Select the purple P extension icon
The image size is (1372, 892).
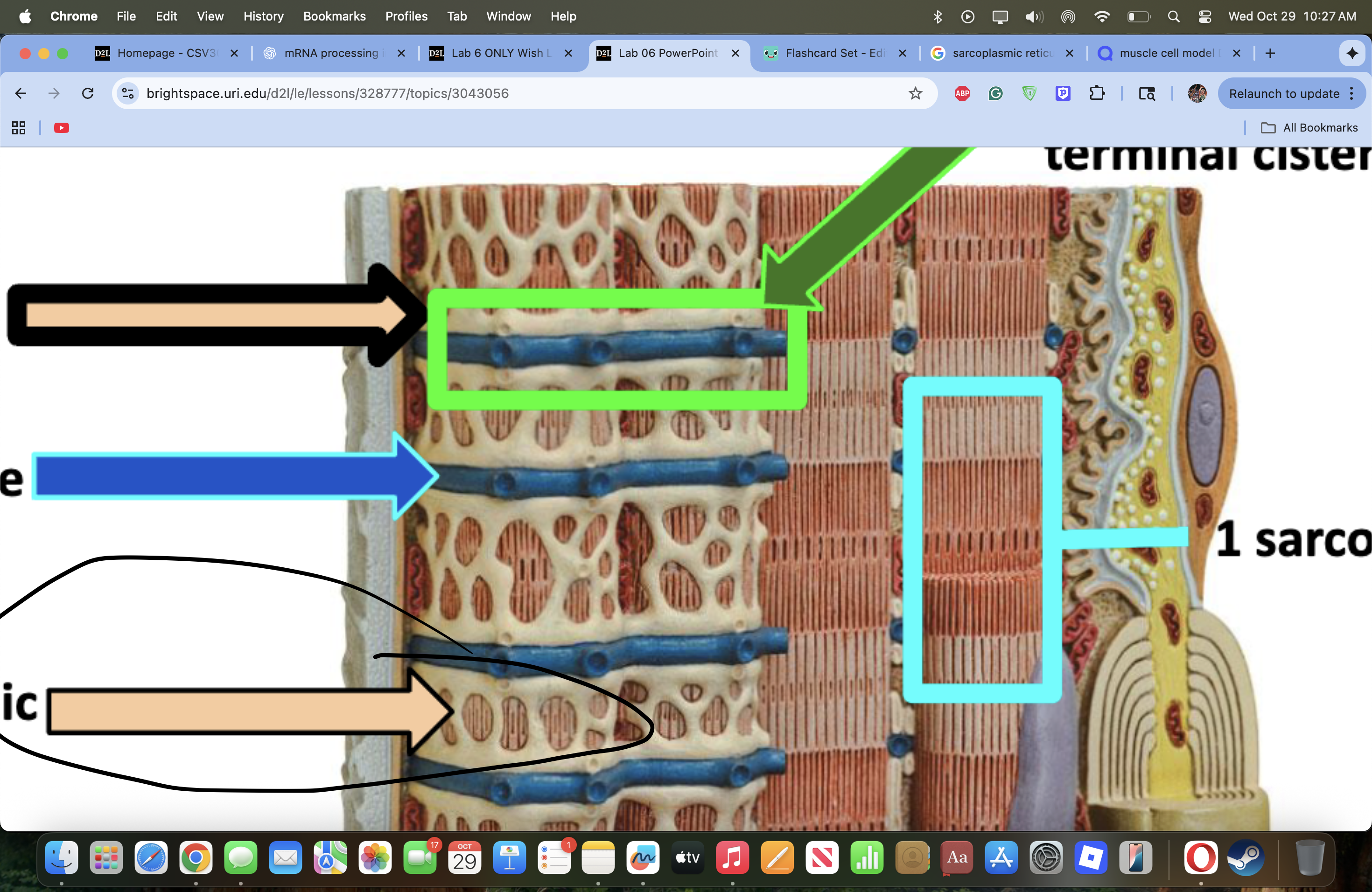(1064, 93)
